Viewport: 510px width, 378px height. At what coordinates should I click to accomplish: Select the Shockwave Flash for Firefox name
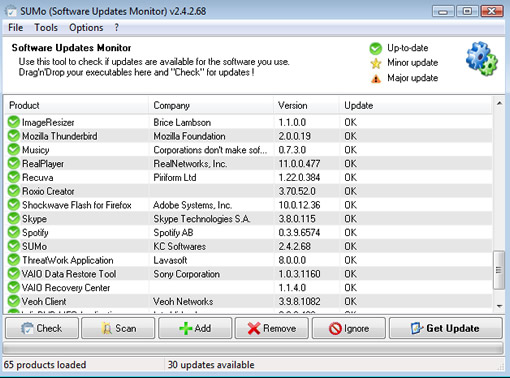(x=77, y=205)
